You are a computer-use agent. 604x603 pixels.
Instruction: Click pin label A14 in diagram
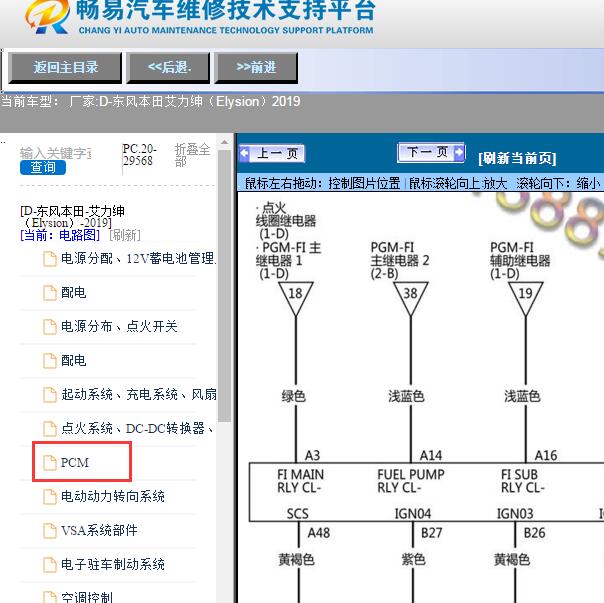click(x=431, y=455)
